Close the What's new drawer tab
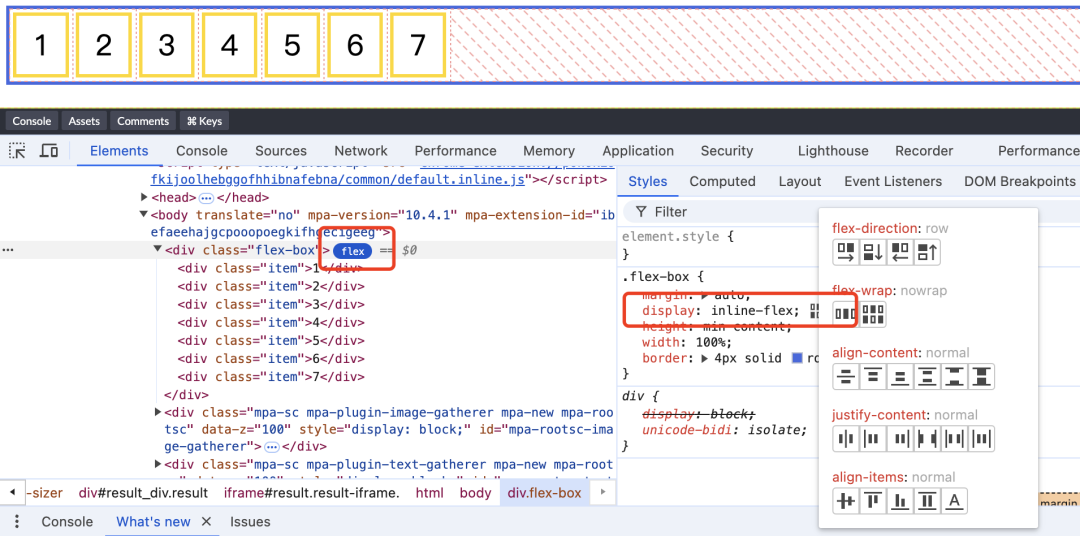The image size is (1080, 536). (x=206, y=522)
